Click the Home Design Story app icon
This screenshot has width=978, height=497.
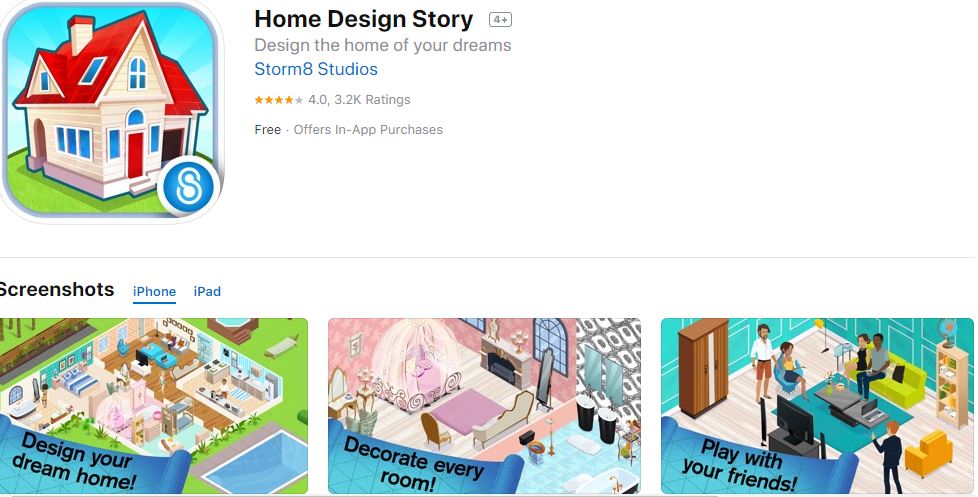point(112,111)
